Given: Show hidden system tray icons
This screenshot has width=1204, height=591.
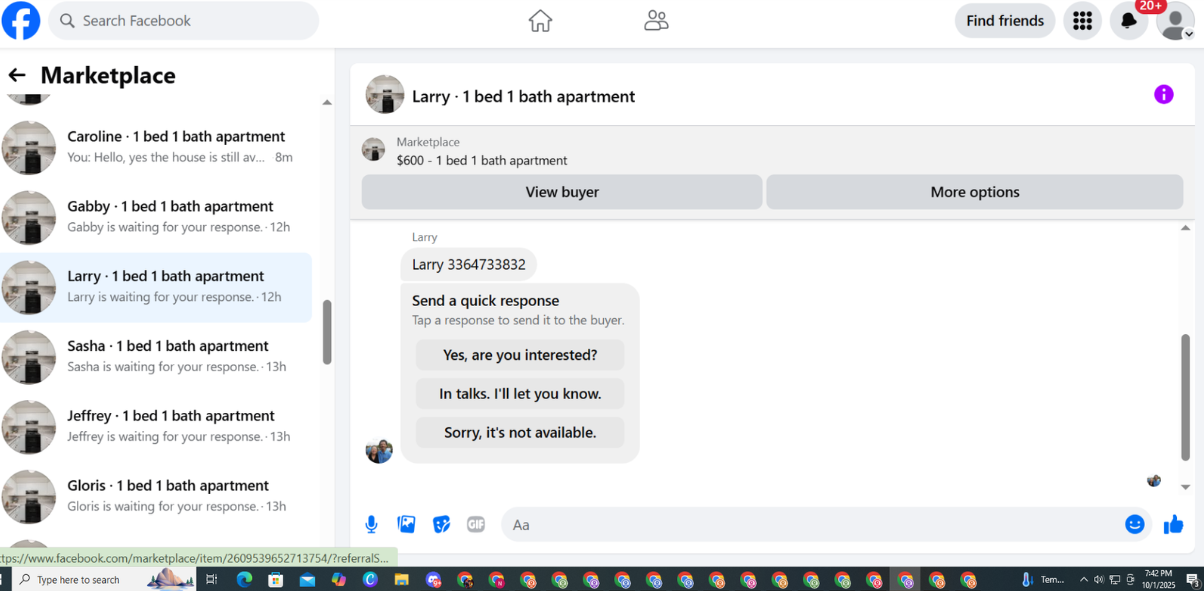Looking at the screenshot, I should click(1083, 580).
